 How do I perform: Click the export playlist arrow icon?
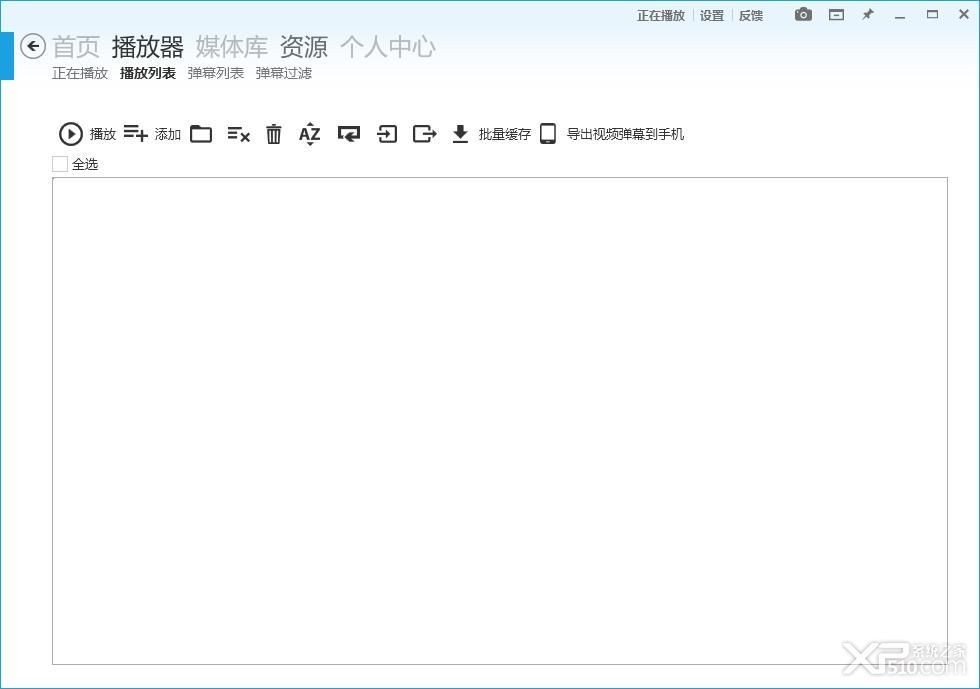point(424,134)
